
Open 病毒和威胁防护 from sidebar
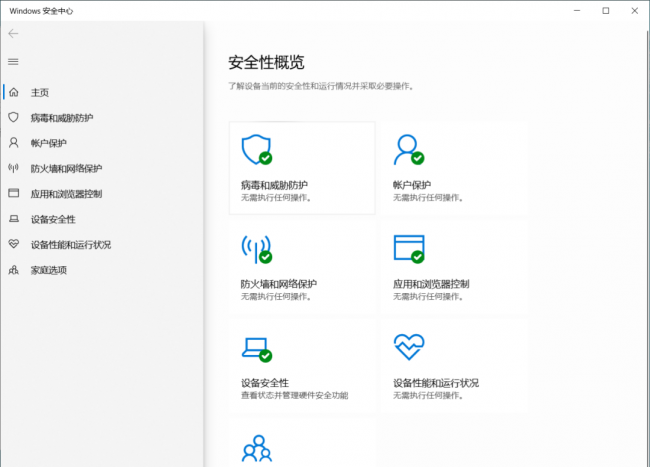tap(62, 118)
